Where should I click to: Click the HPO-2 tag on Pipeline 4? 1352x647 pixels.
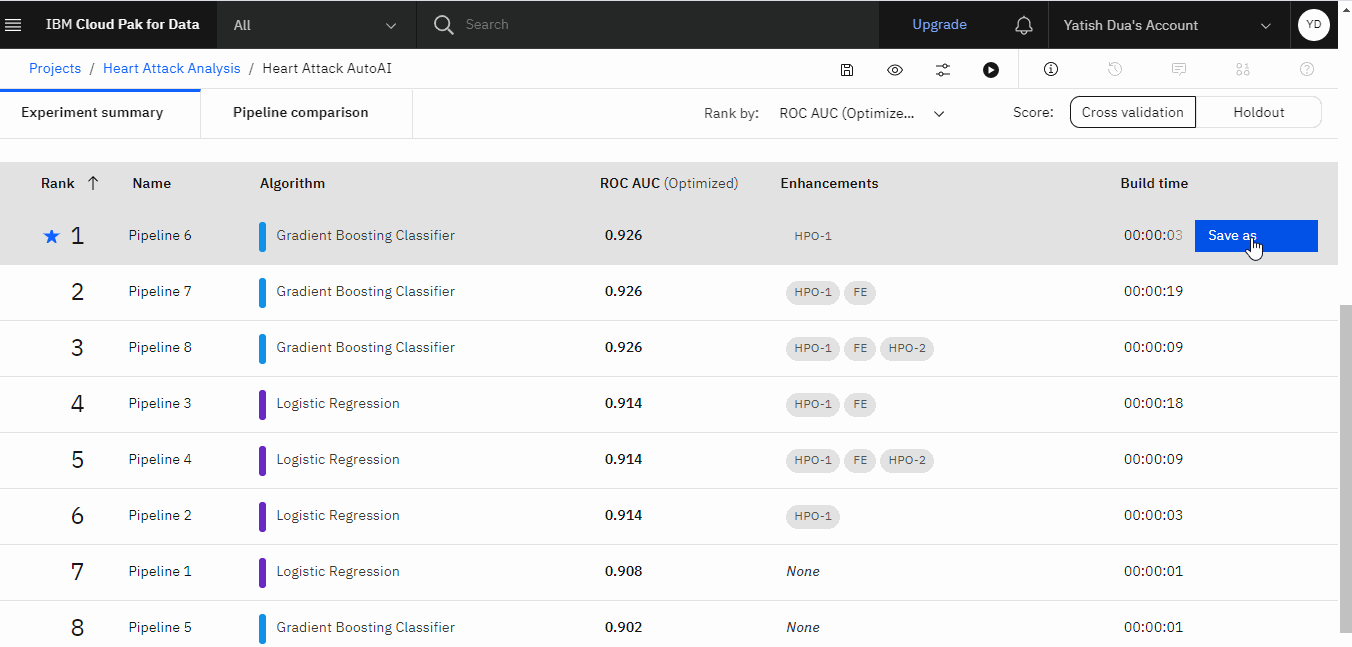click(x=907, y=460)
